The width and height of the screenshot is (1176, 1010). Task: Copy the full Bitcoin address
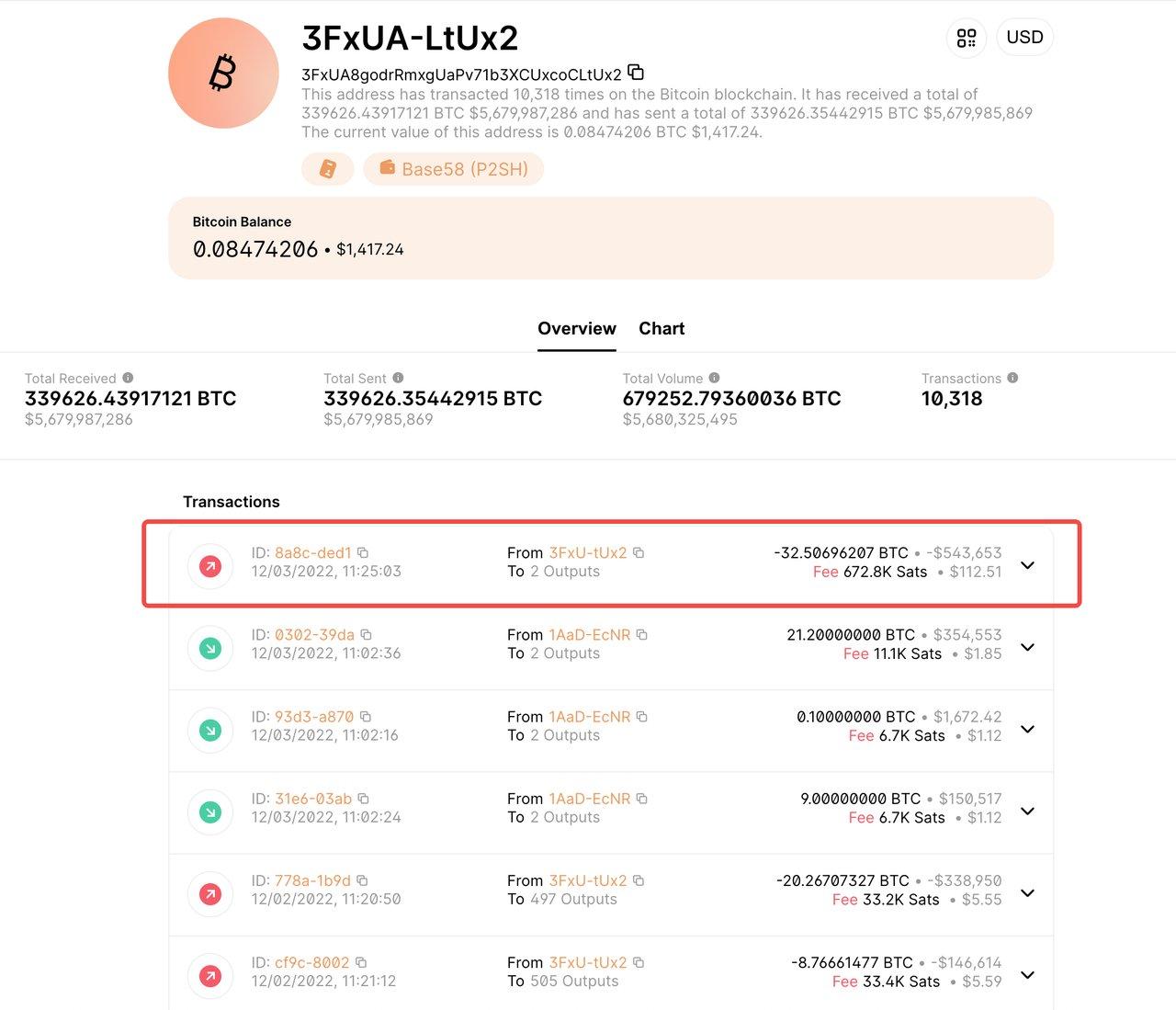coord(636,73)
